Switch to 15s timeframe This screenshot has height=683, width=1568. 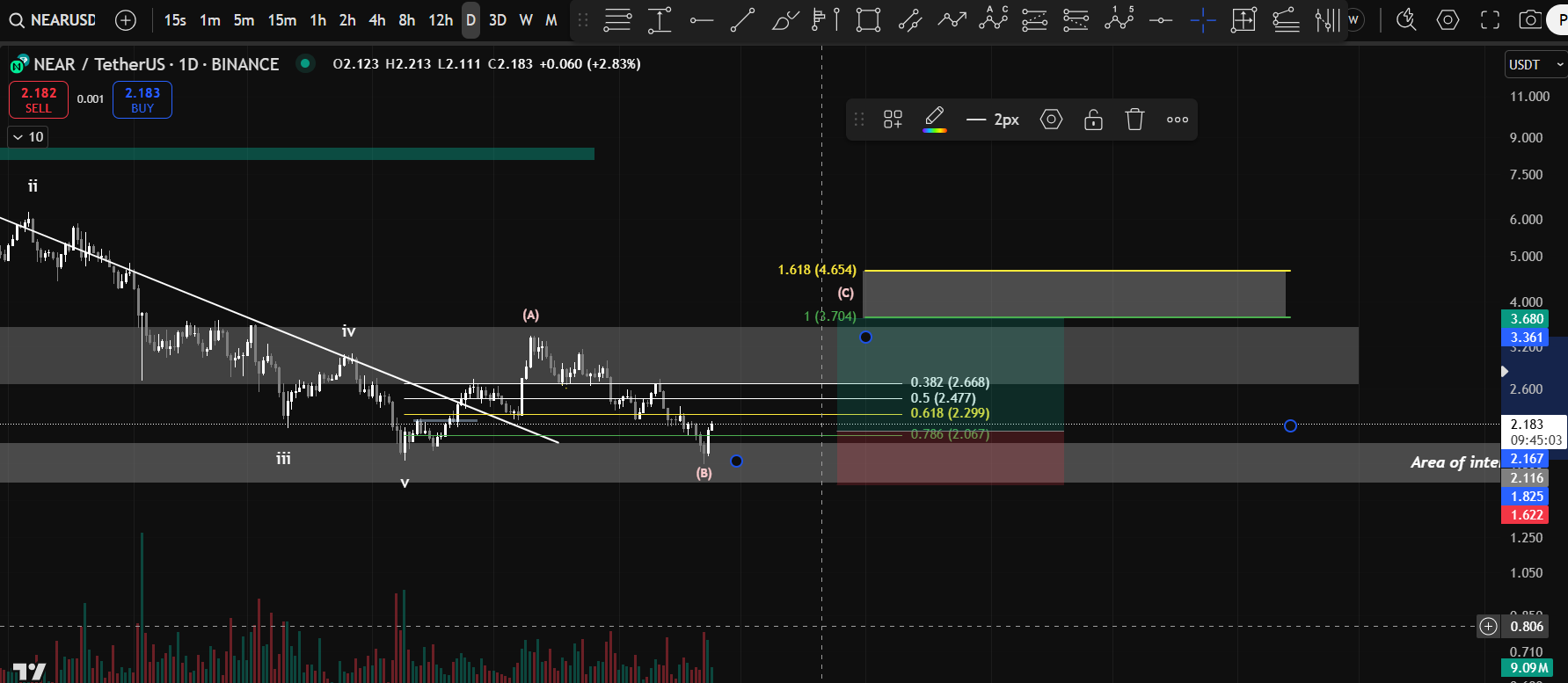[x=175, y=19]
